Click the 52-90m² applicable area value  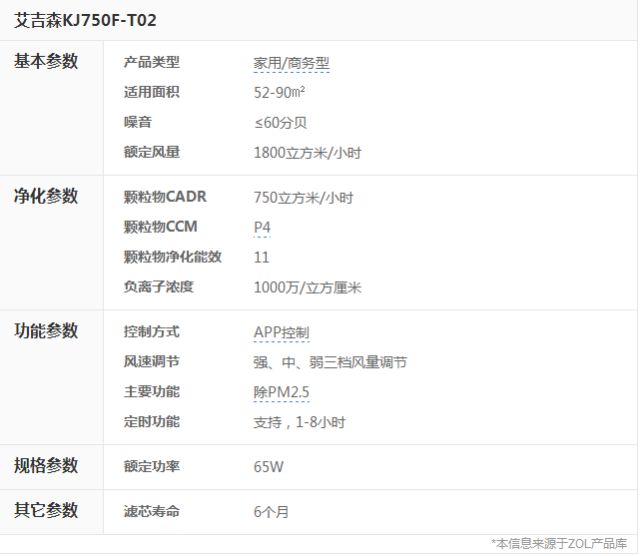(280, 93)
